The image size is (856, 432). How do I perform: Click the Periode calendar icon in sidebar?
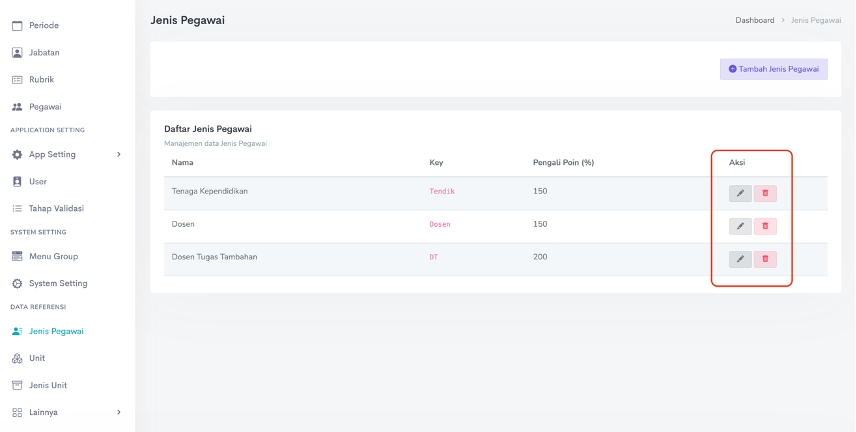click(x=17, y=25)
